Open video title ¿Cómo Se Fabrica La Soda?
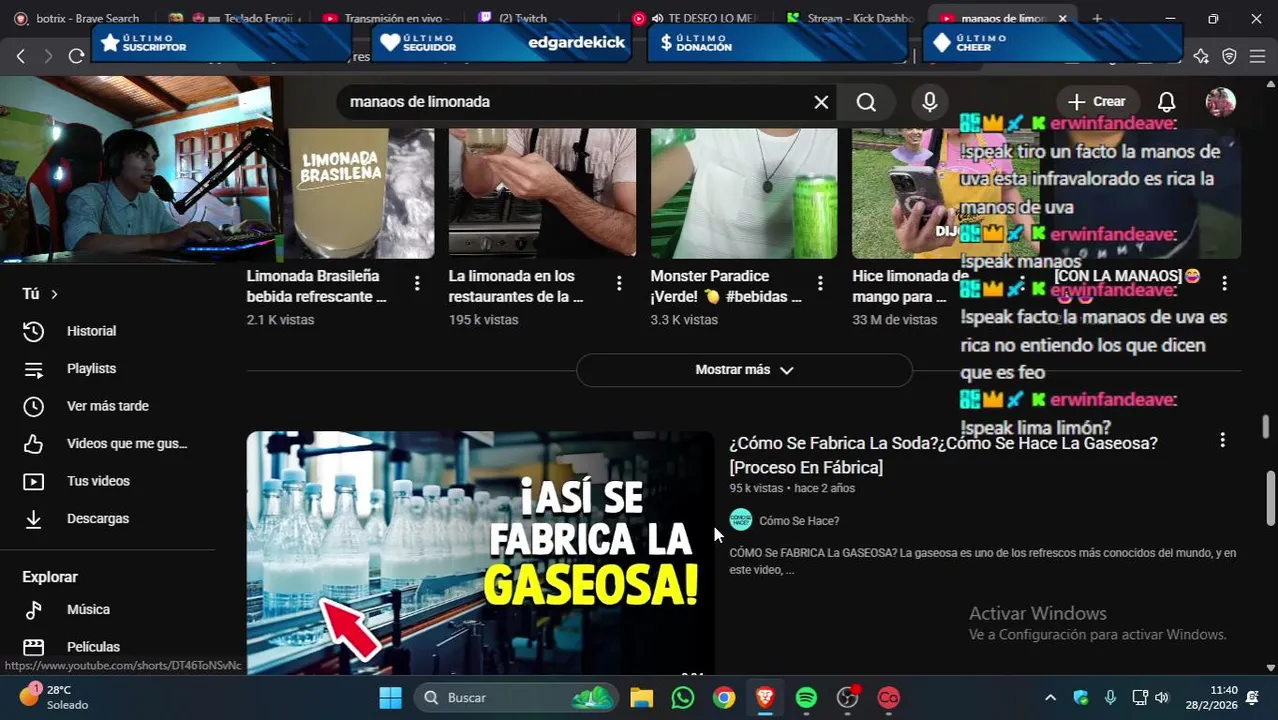The image size is (1278, 720). [x=943, y=455]
